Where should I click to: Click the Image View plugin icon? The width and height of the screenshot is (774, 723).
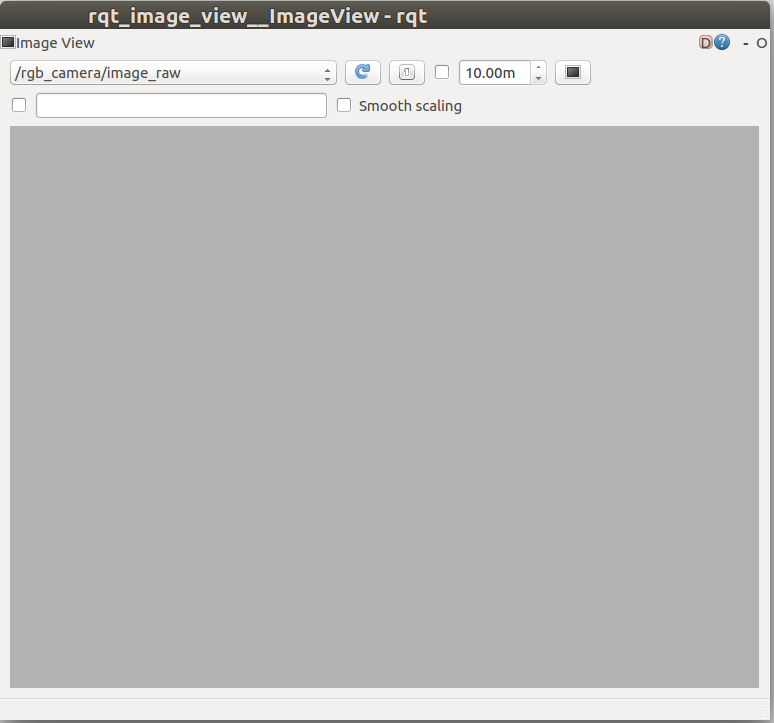pos(8,43)
